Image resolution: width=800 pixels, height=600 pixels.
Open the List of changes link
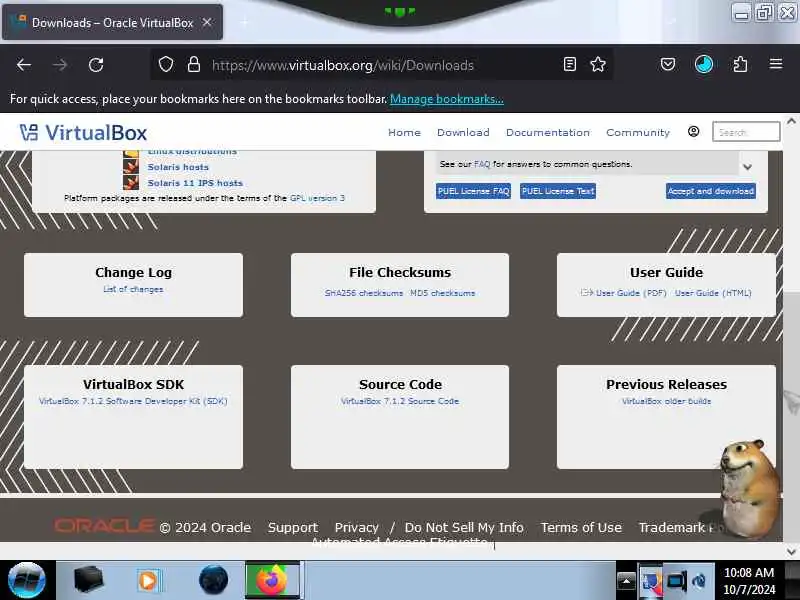133,289
